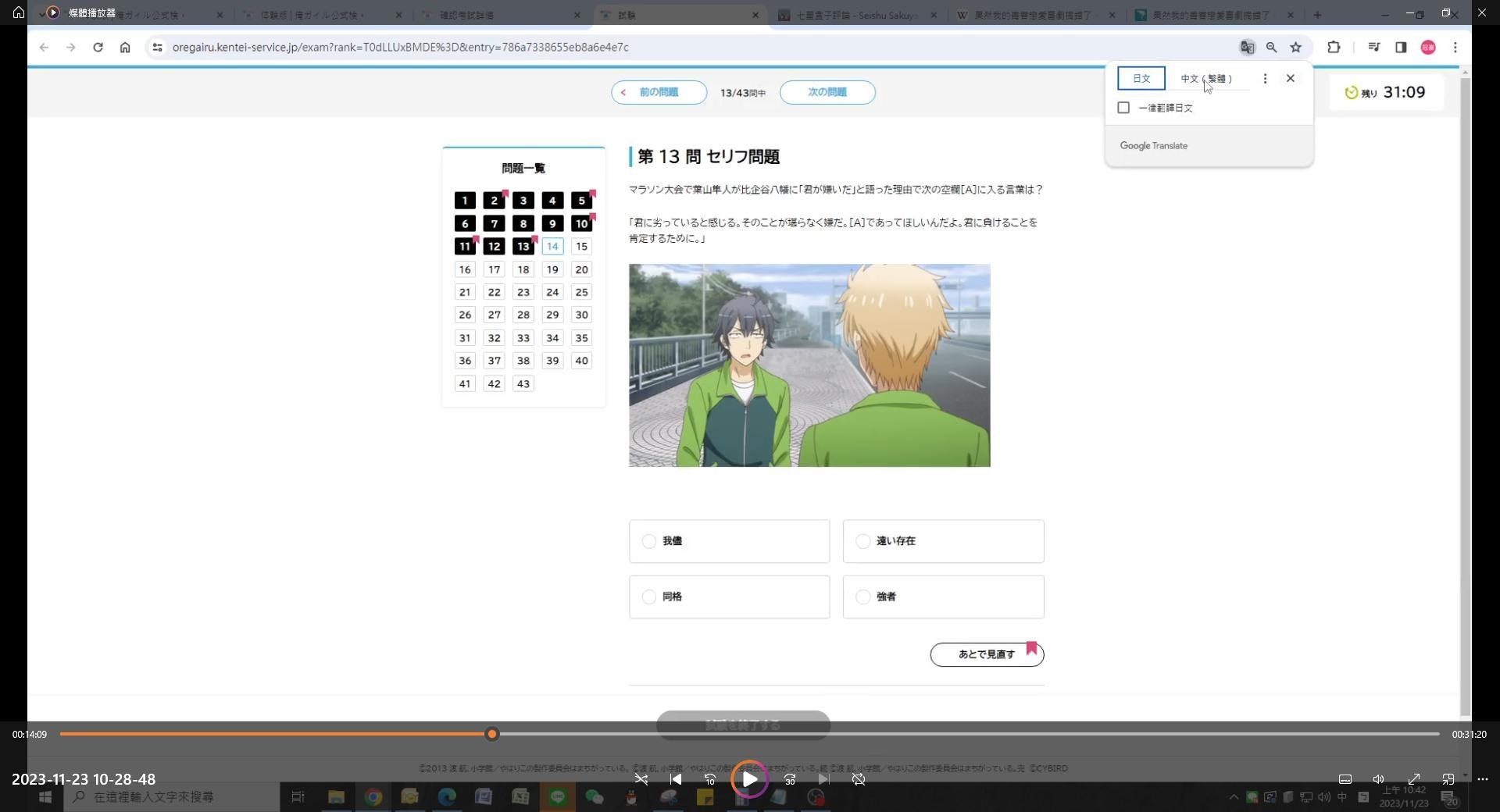Select the 強者 answer option

coord(943,597)
